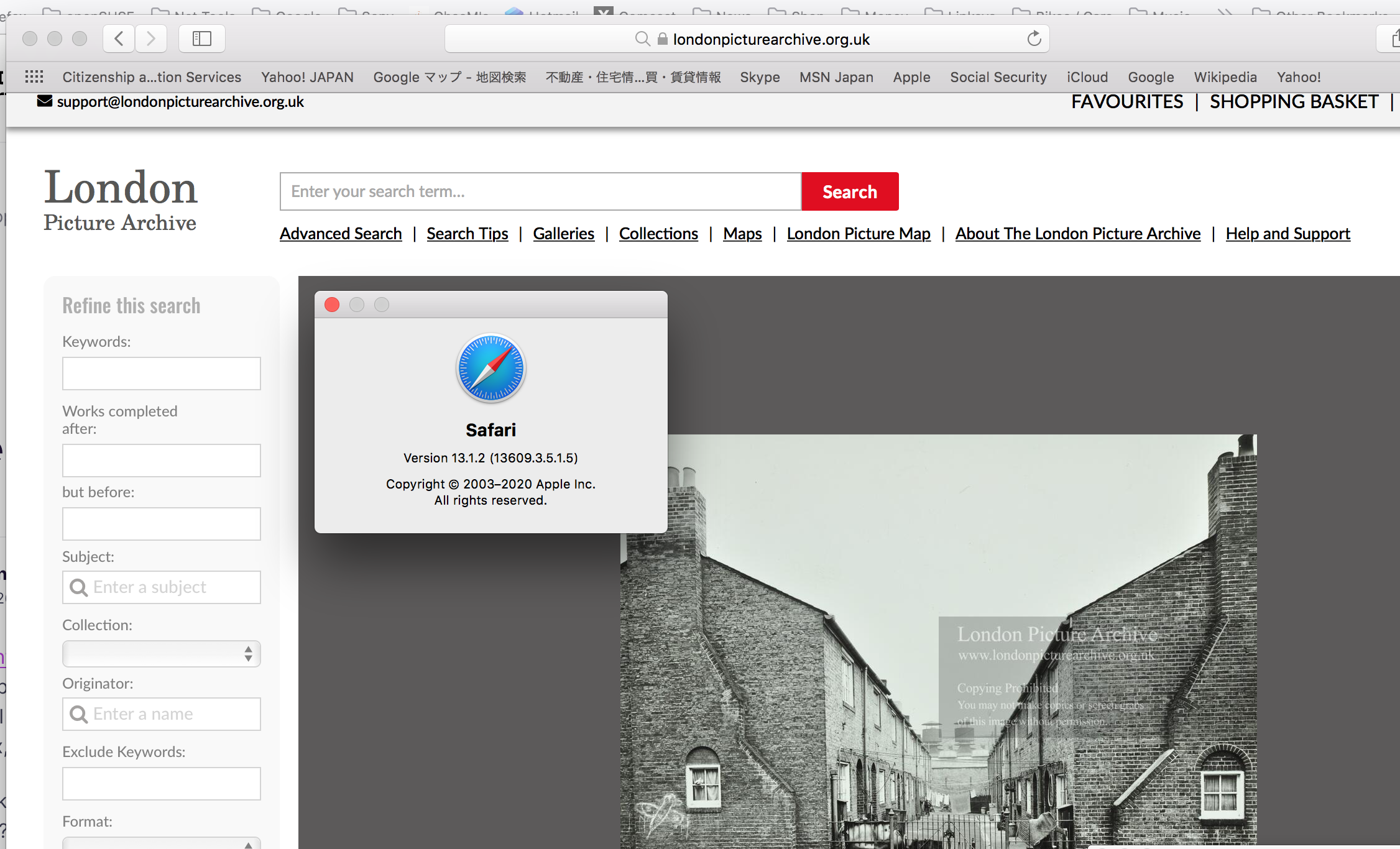This screenshot has width=1400, height=849.
Task: Click the forward navigation arrow
Action: point(151,39)
